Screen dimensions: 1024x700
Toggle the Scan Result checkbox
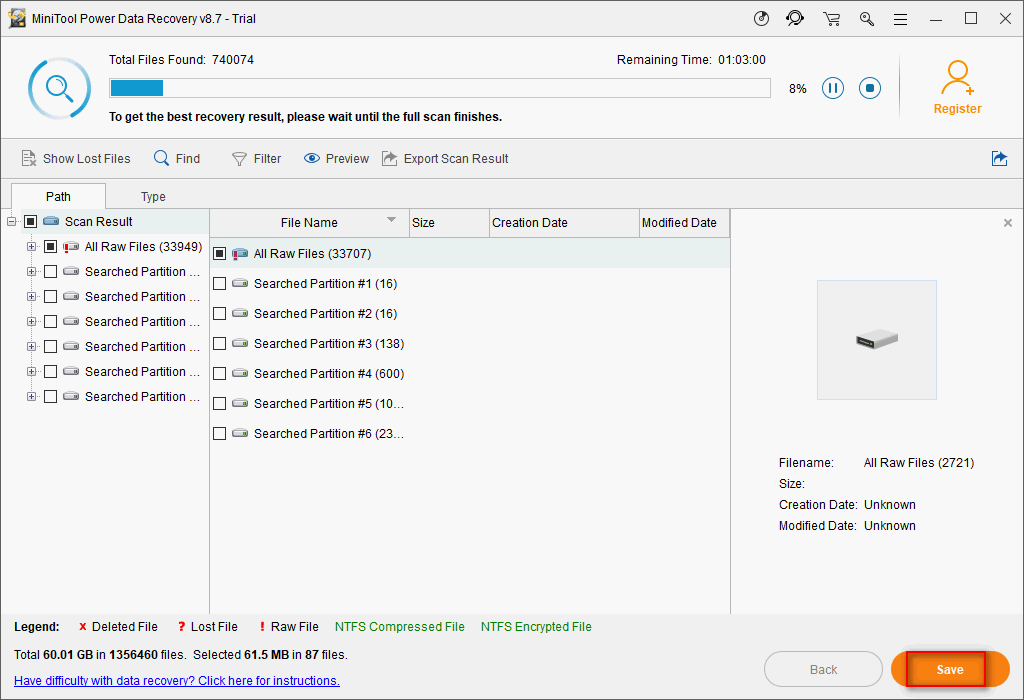pyautogui.click(x=31, y=221)
